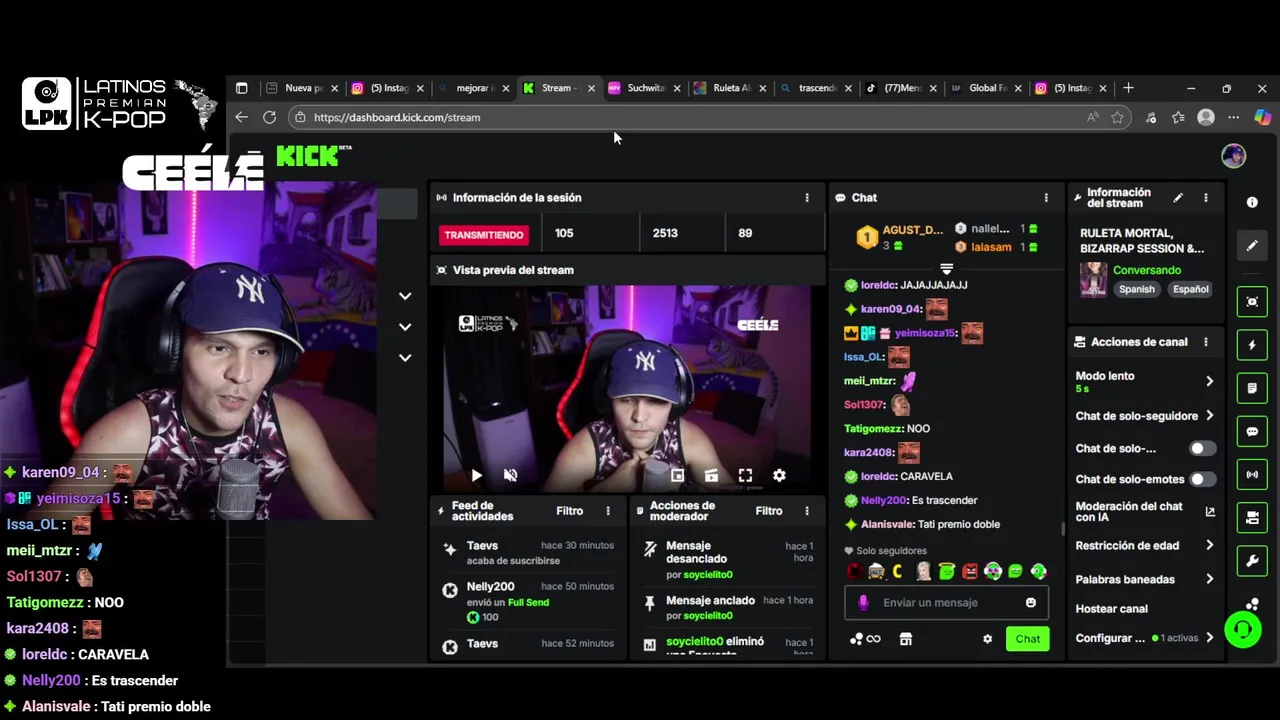This screenshot has height=720, width=1280.
Task: Toggle sidebar session info broadcast icon
Action: tap(1252, 475)
